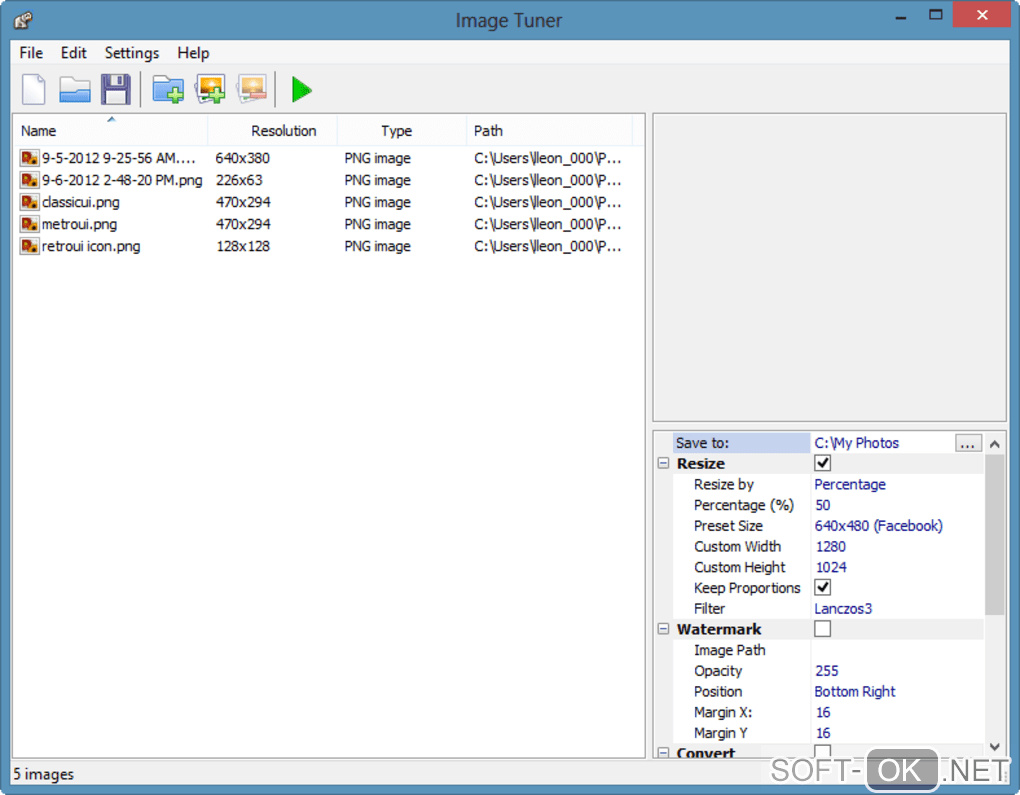Click the Opacity value field
The image size is (1020, 795).
895,671
